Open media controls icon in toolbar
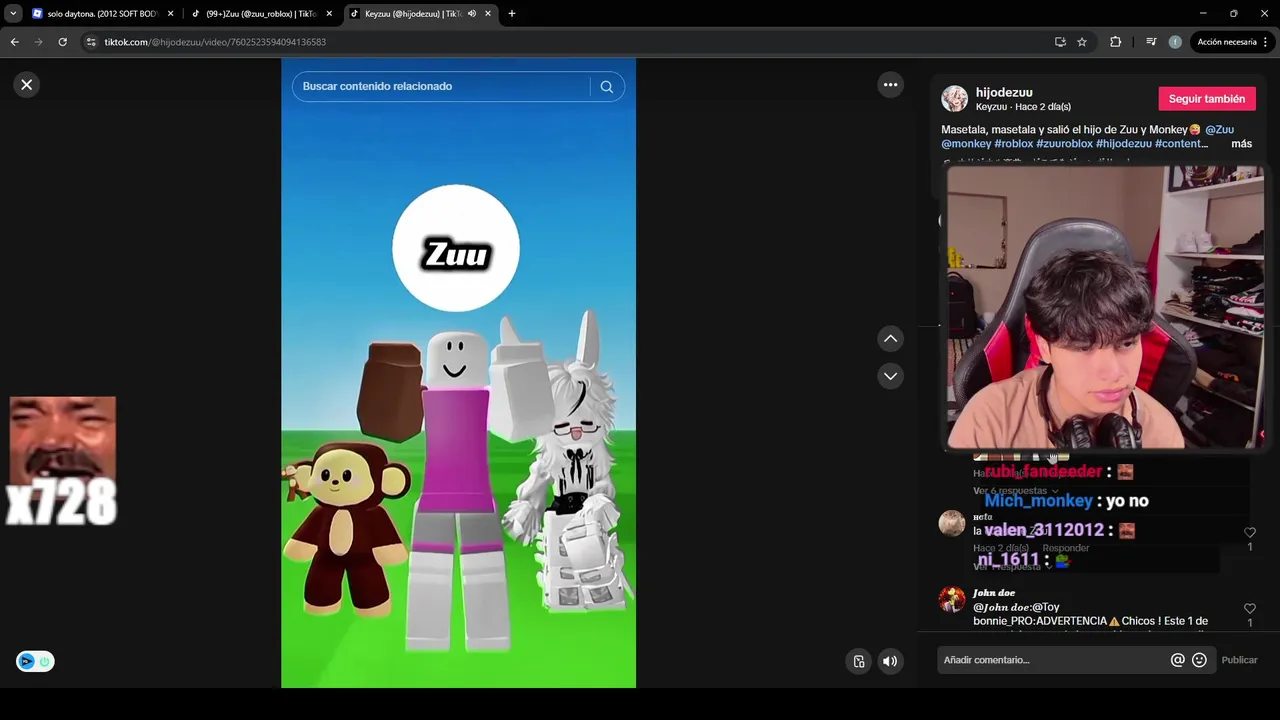 click(x=1151, y=42)
